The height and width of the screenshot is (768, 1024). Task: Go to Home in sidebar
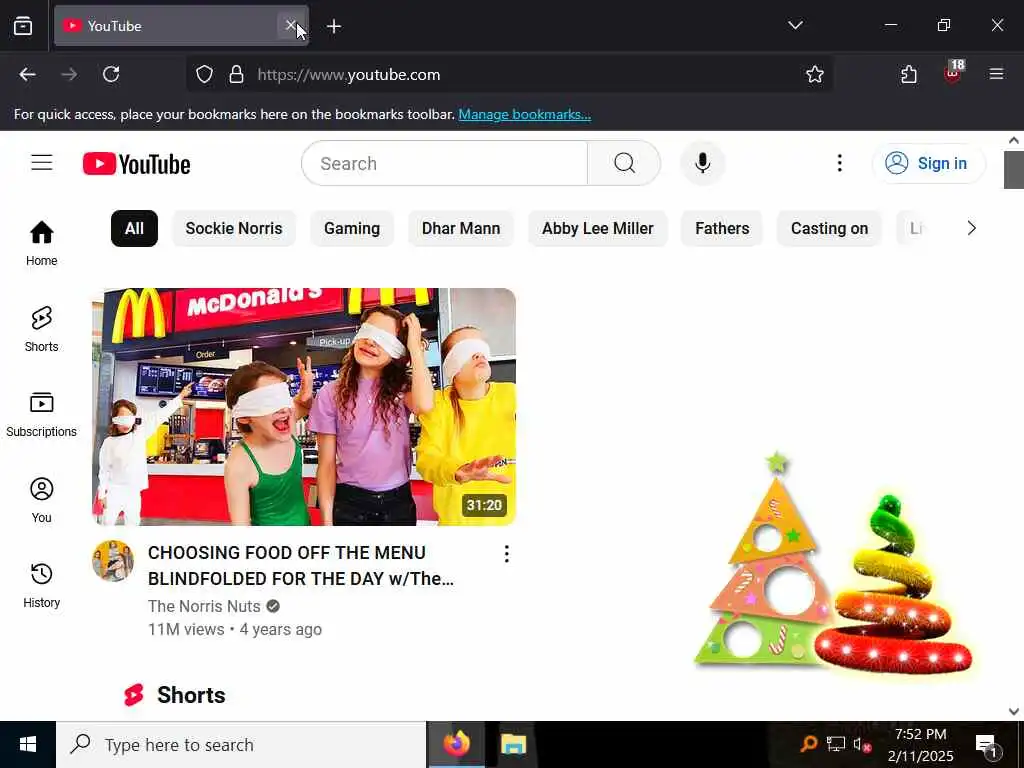tap(42, 244)
